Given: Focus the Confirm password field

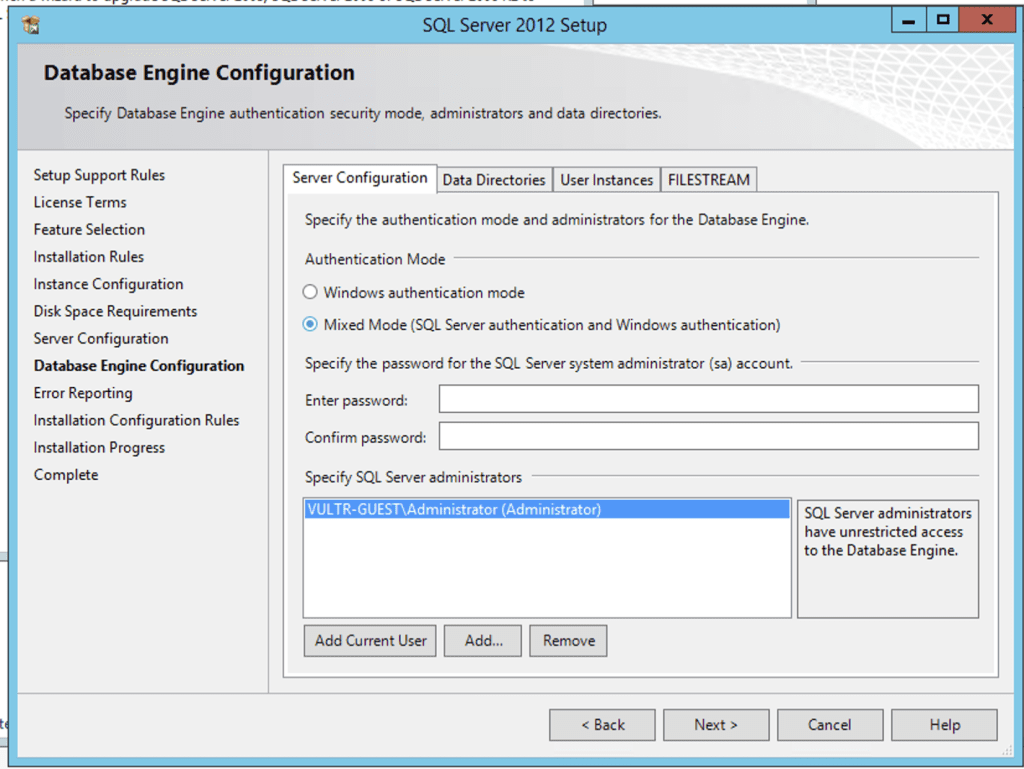Looking at the screenshot, I should (708, 437).
